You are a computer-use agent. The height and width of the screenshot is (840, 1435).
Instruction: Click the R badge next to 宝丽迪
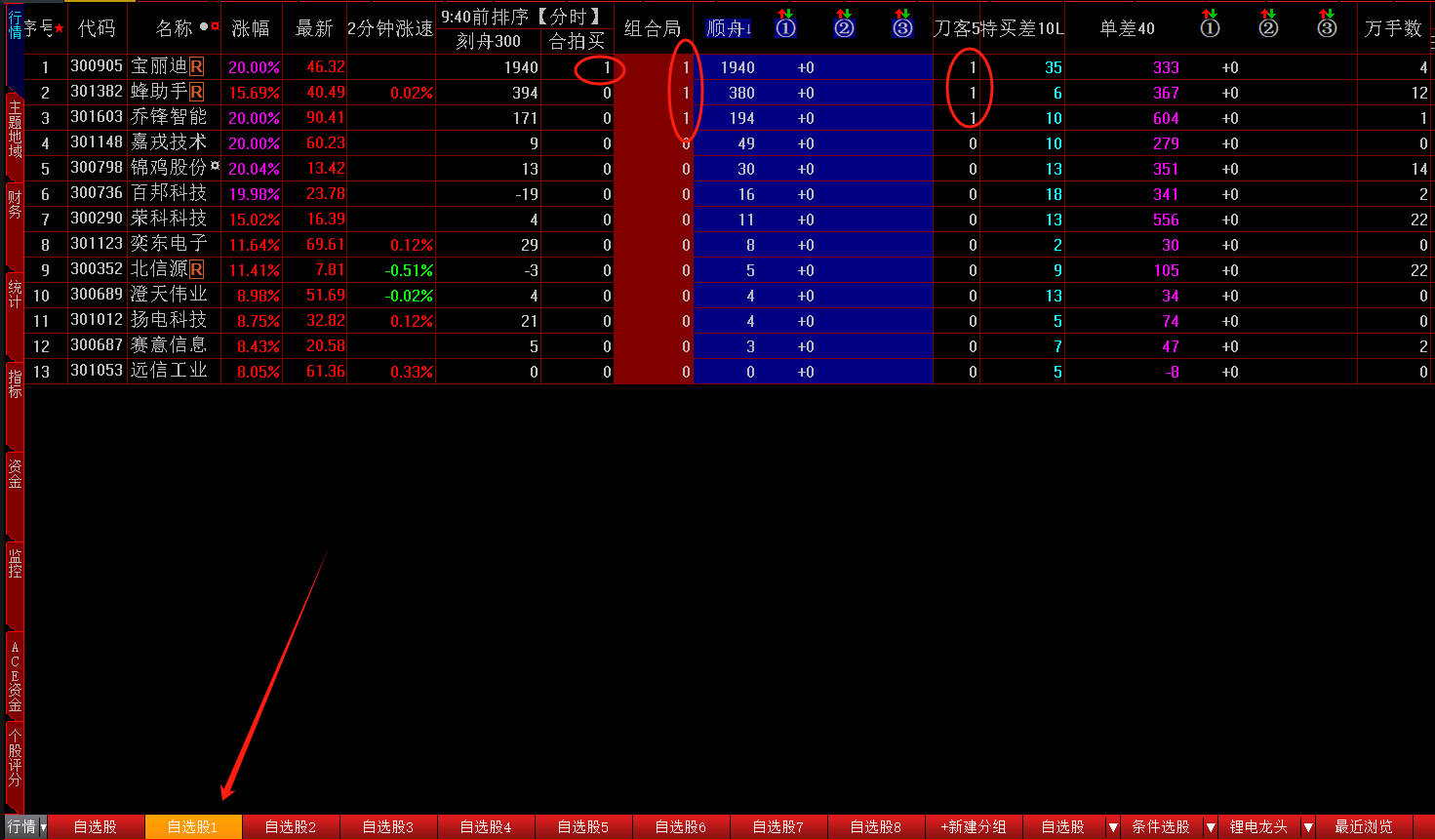pos(197,67)
